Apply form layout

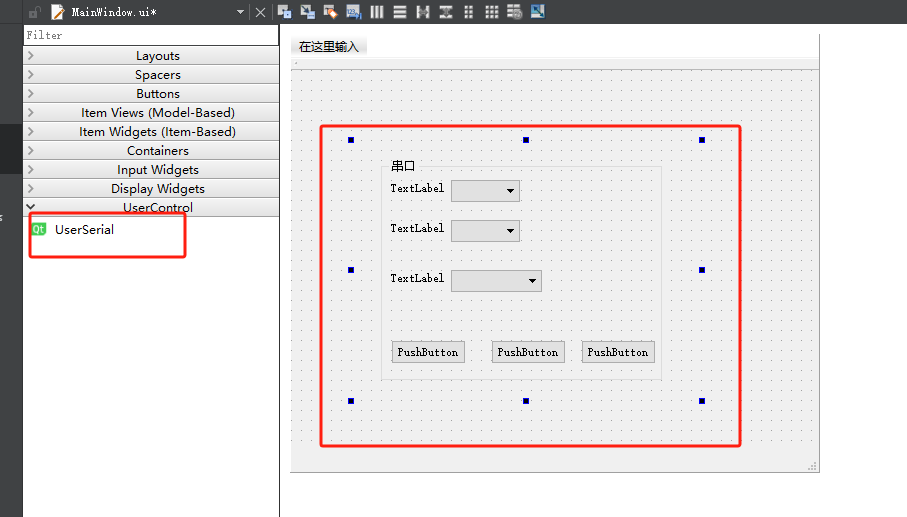point(469,12)
